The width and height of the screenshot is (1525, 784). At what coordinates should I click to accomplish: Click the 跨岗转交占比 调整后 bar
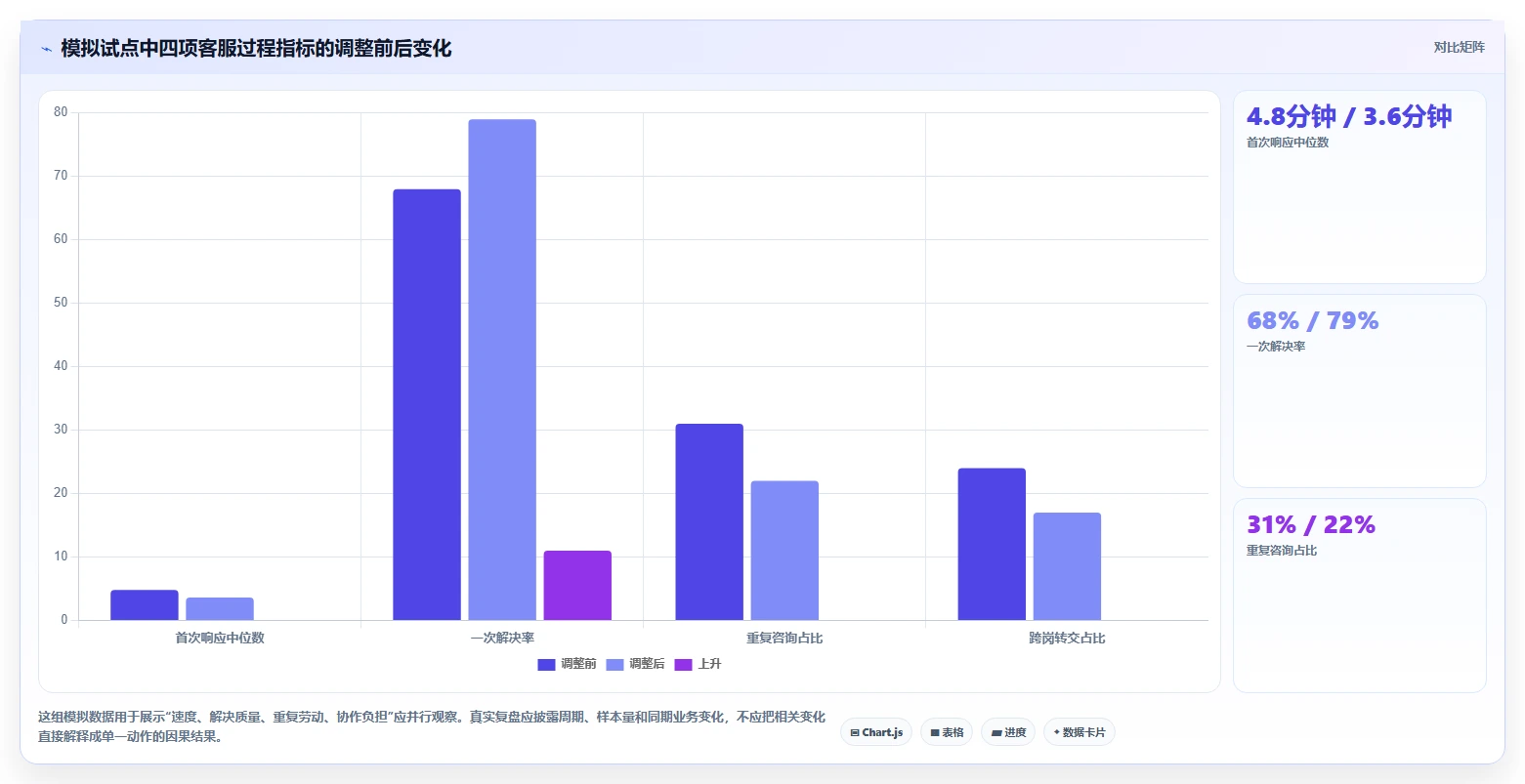pos(1067,566)
